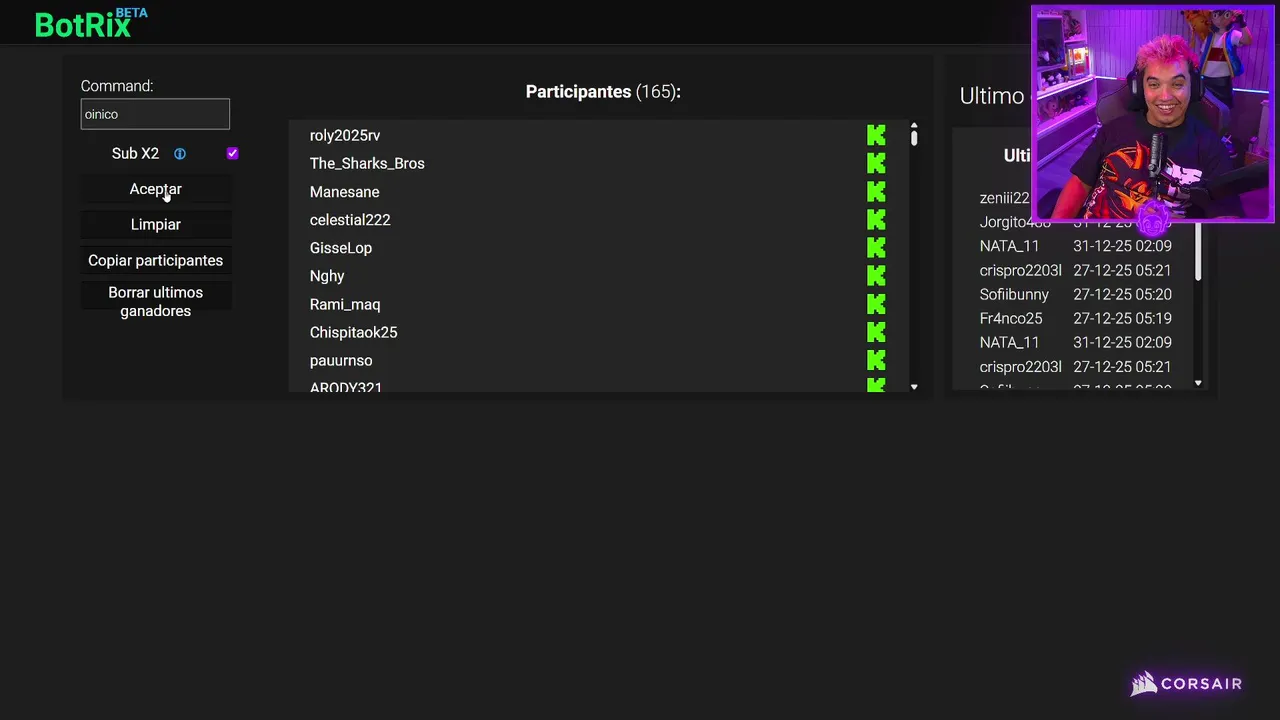The width and height of the screenshot is (1280, 720).
Task: Click the participants list scrollbar thumb
Action: coord(914,136)
